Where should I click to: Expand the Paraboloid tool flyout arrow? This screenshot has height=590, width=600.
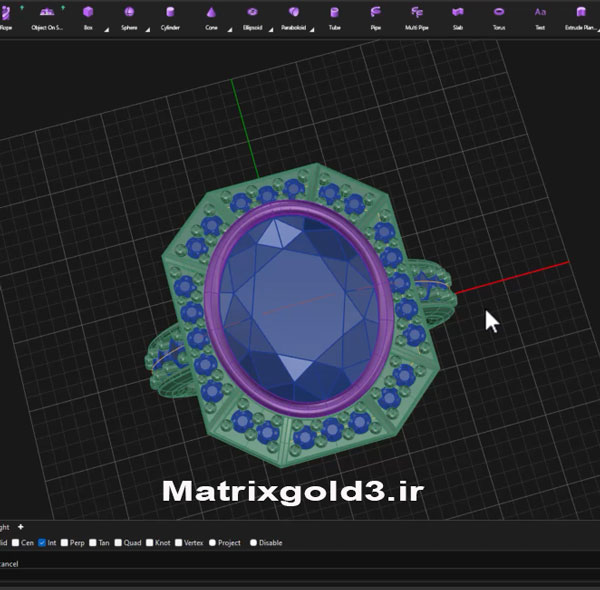[x=312, y=30]
